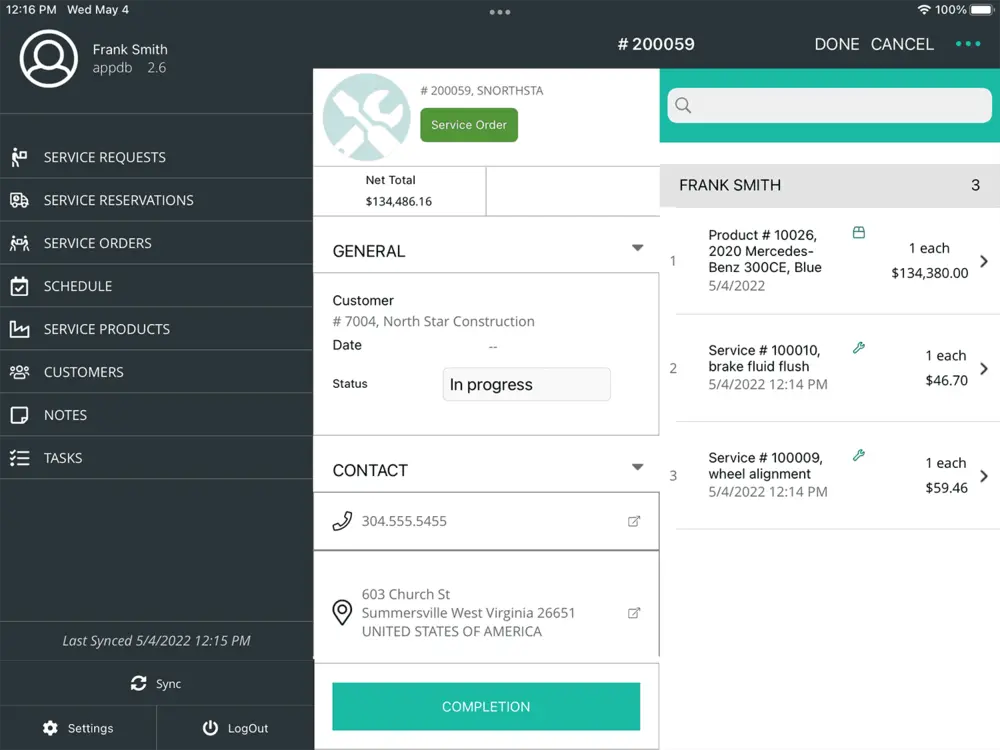Click the FRANK SMITH group header
The image size is (1000, 750).
829,185
